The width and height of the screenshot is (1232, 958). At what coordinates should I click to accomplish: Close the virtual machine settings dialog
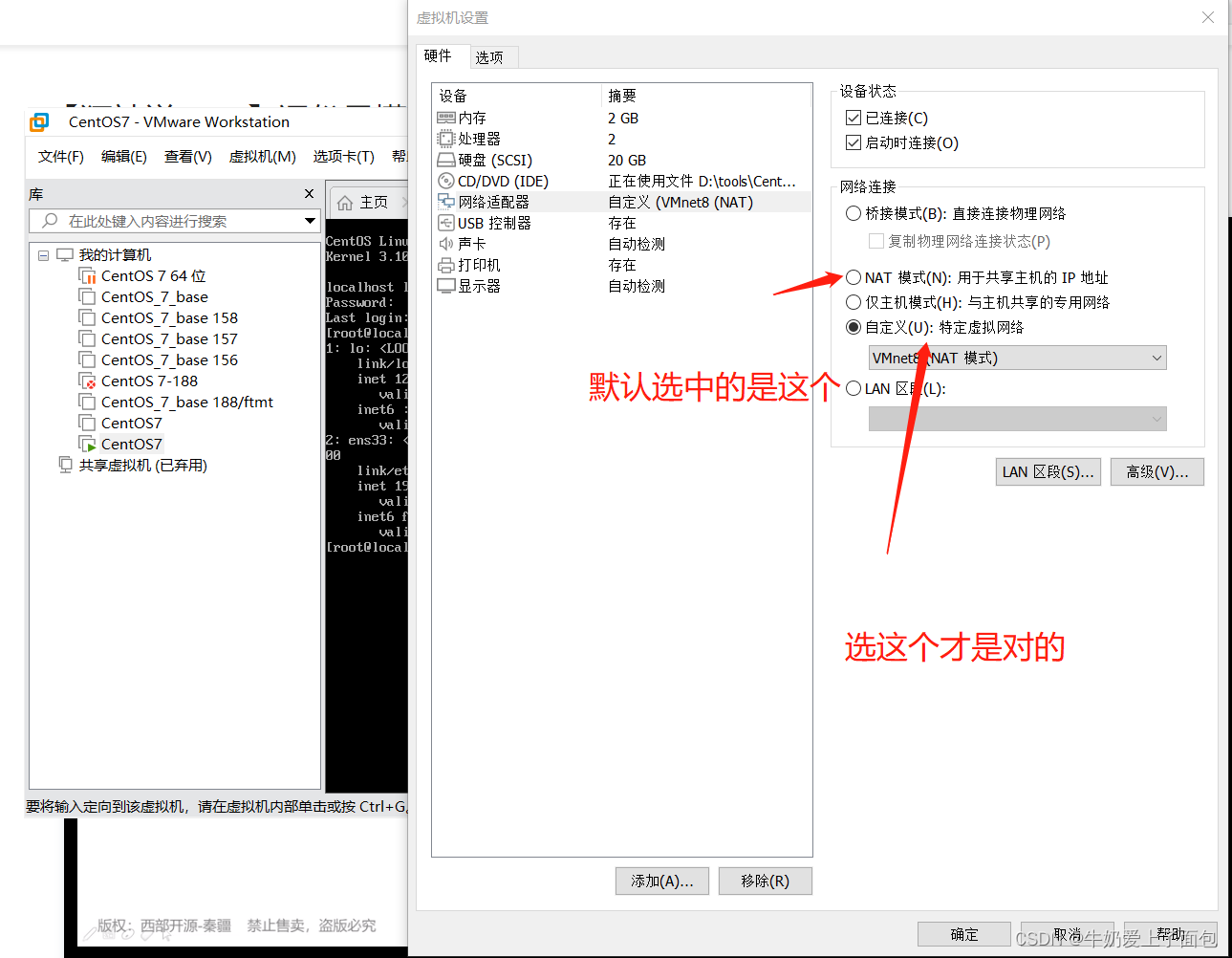[x=1208, y=17]
